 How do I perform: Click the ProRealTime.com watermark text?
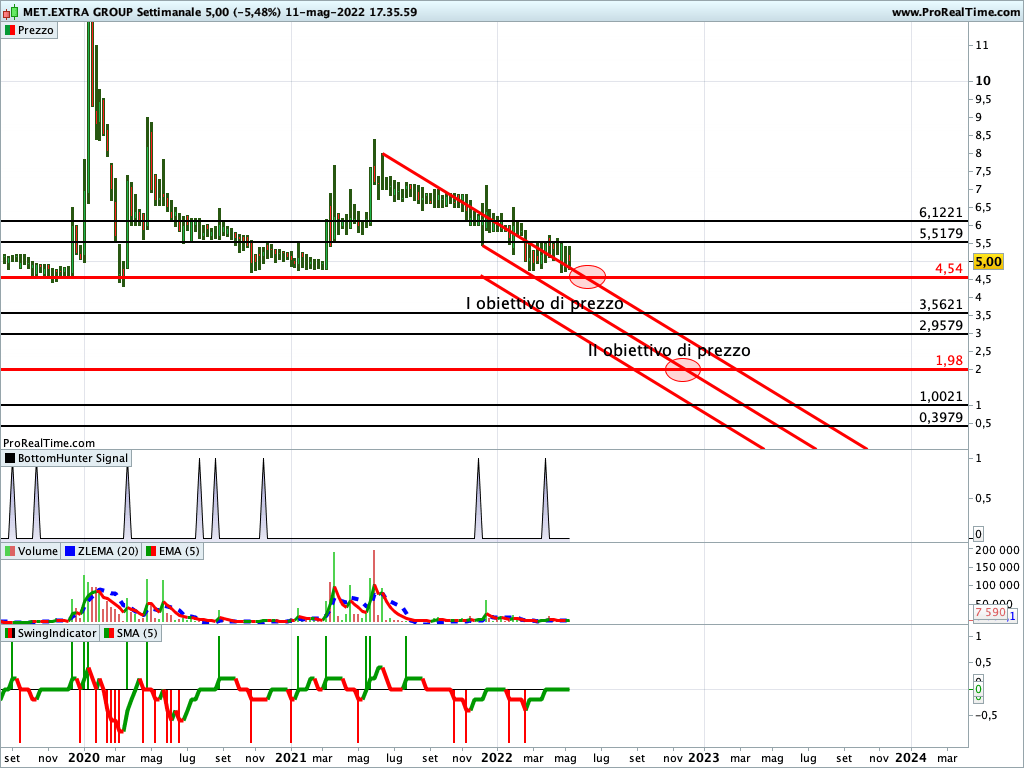pyautogui.click(x=49, y=442)
